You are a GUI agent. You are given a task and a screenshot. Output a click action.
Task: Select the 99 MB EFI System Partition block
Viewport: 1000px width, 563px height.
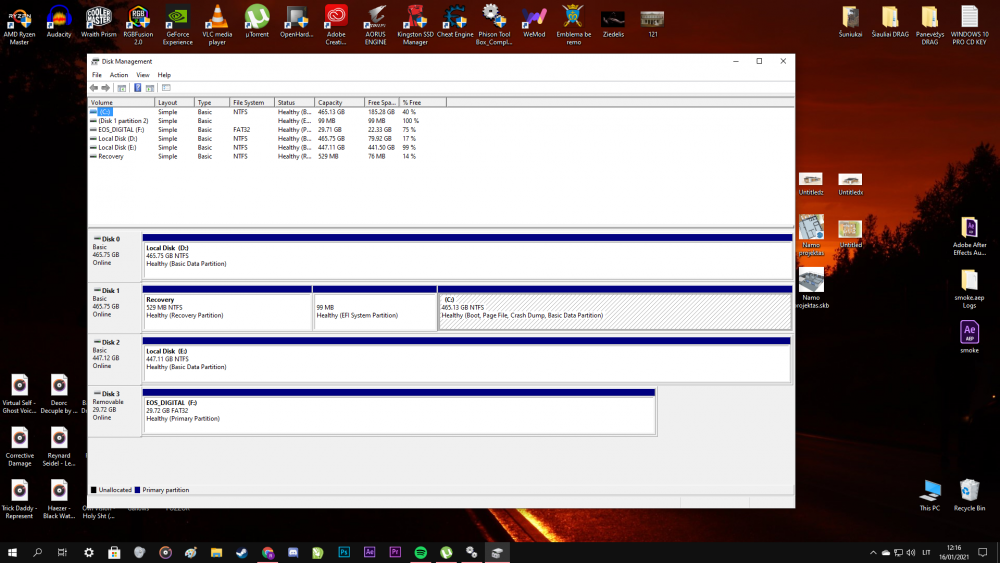coord(375,308)
